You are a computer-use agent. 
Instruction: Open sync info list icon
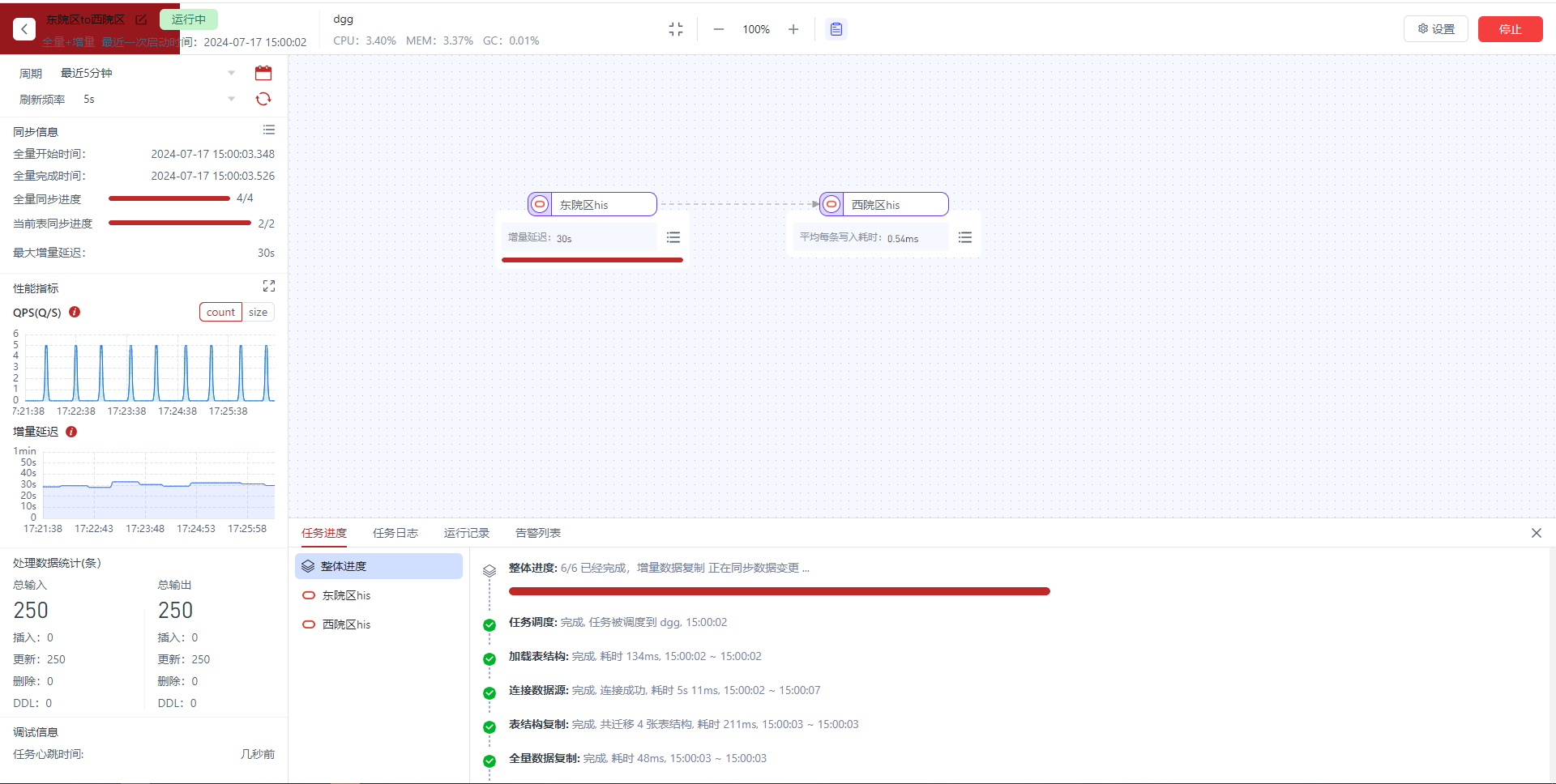point(269,130)
